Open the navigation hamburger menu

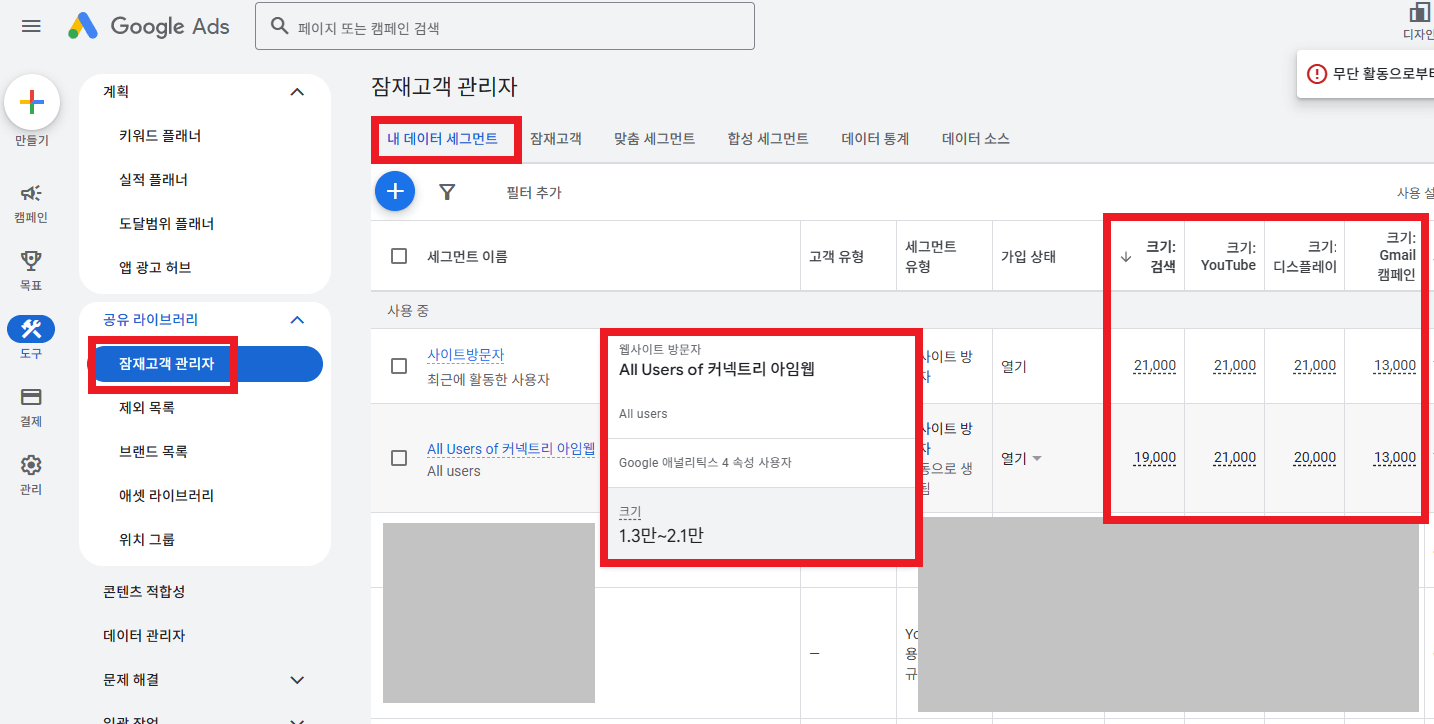[31, 26]
